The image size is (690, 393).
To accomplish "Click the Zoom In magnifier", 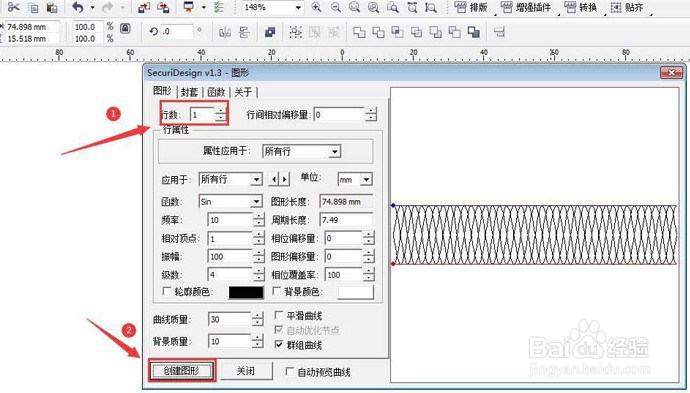I will [316, 7].
